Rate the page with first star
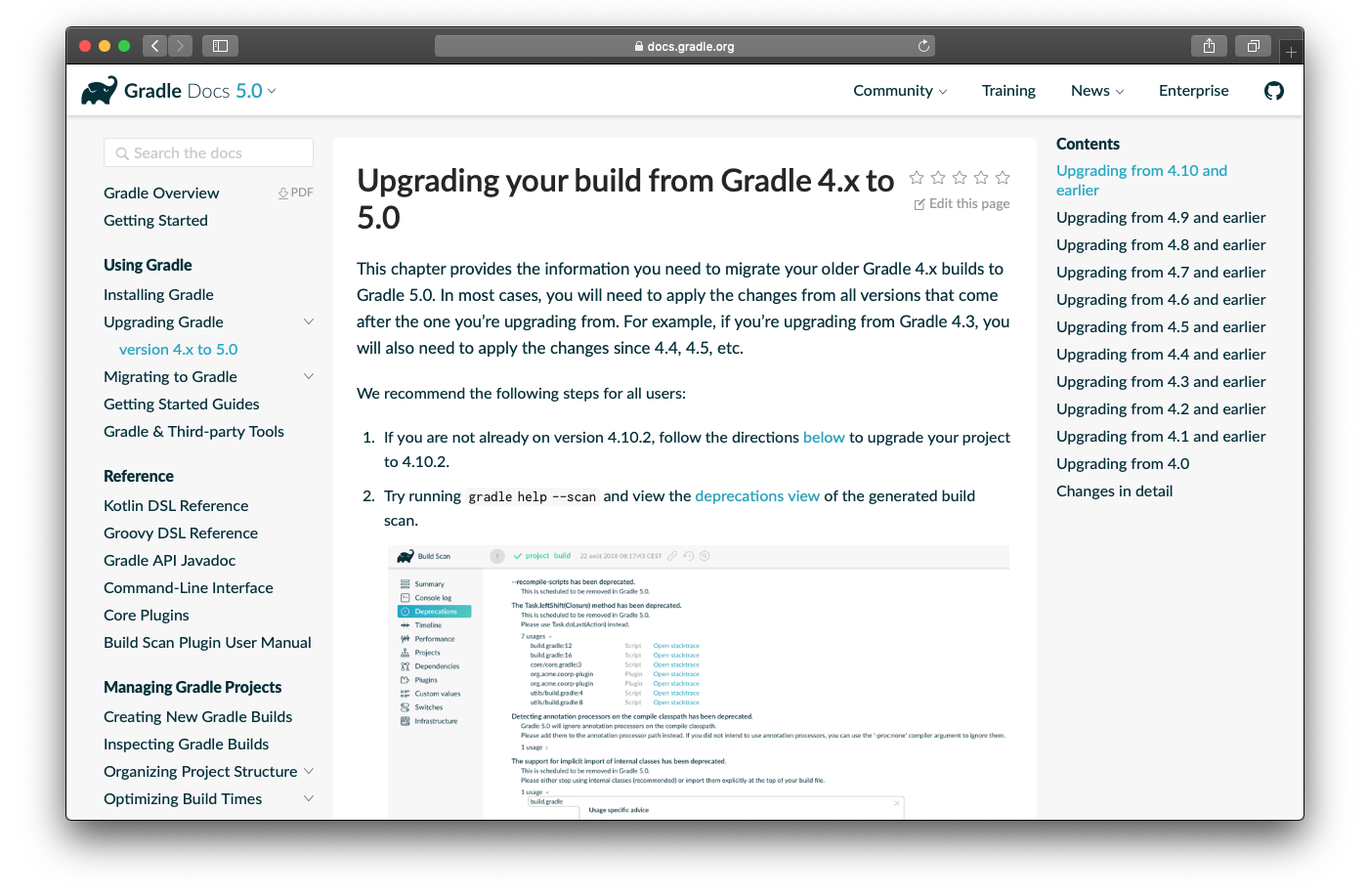The width and height of the screenshot is (1368, 896). tap(917, 178)
